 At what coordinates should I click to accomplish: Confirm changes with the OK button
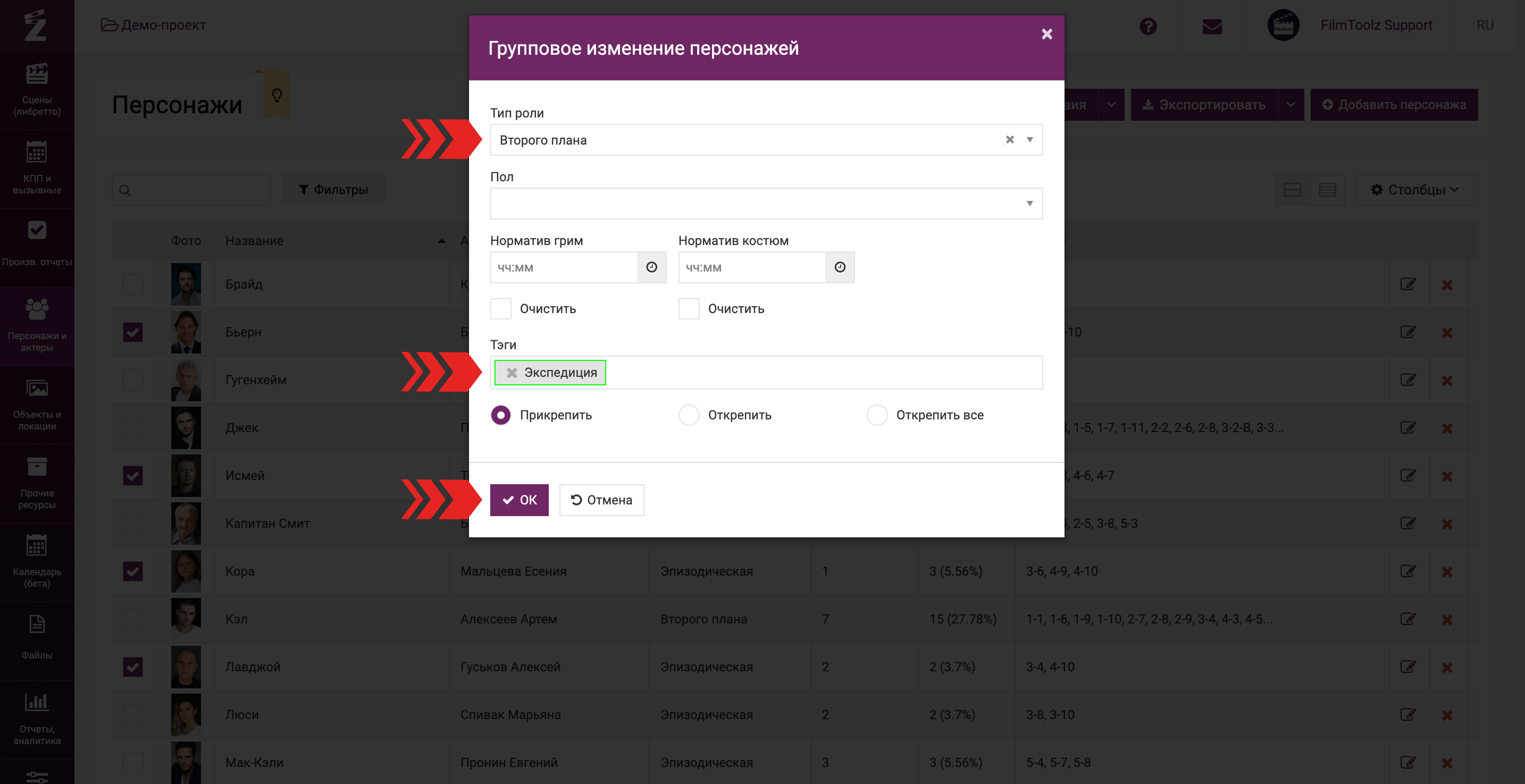519,500
